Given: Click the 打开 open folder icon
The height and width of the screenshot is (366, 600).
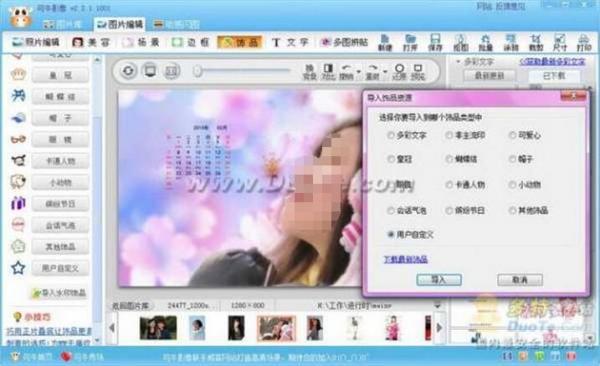Looking at the screenshot, I should pyautogui.click(x=410, y=42).
